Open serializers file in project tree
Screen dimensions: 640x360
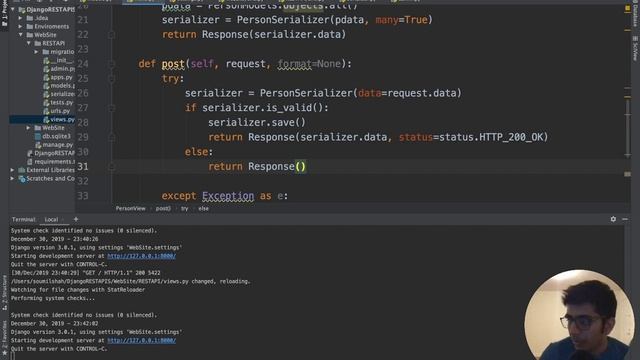(x=59, y=94)
